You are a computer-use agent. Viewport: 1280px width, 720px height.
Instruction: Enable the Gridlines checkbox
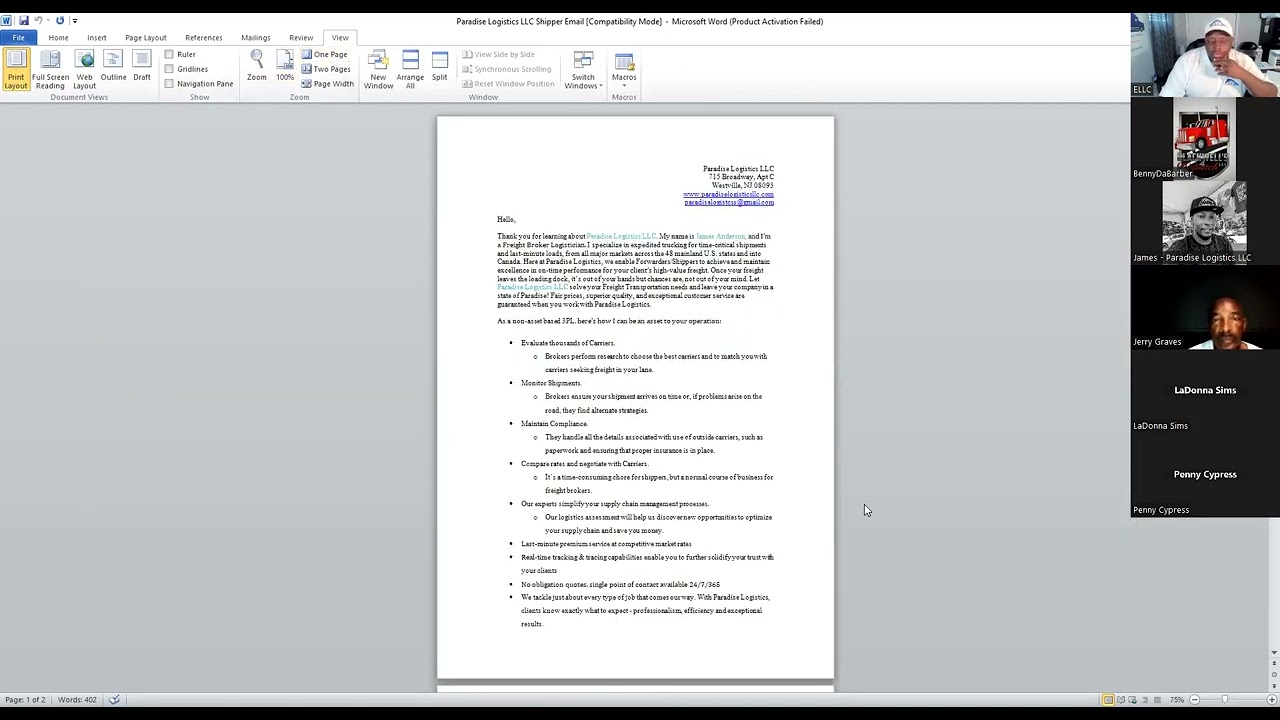click(169, 69)
